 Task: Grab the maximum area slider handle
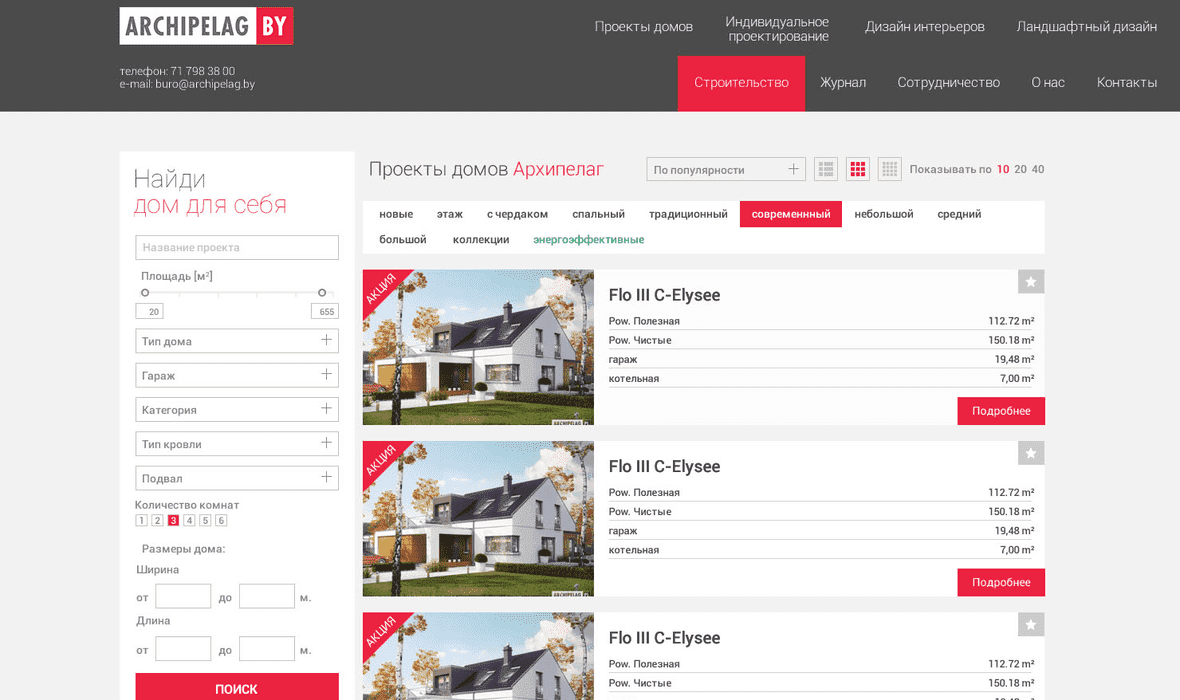coord(322,293)
